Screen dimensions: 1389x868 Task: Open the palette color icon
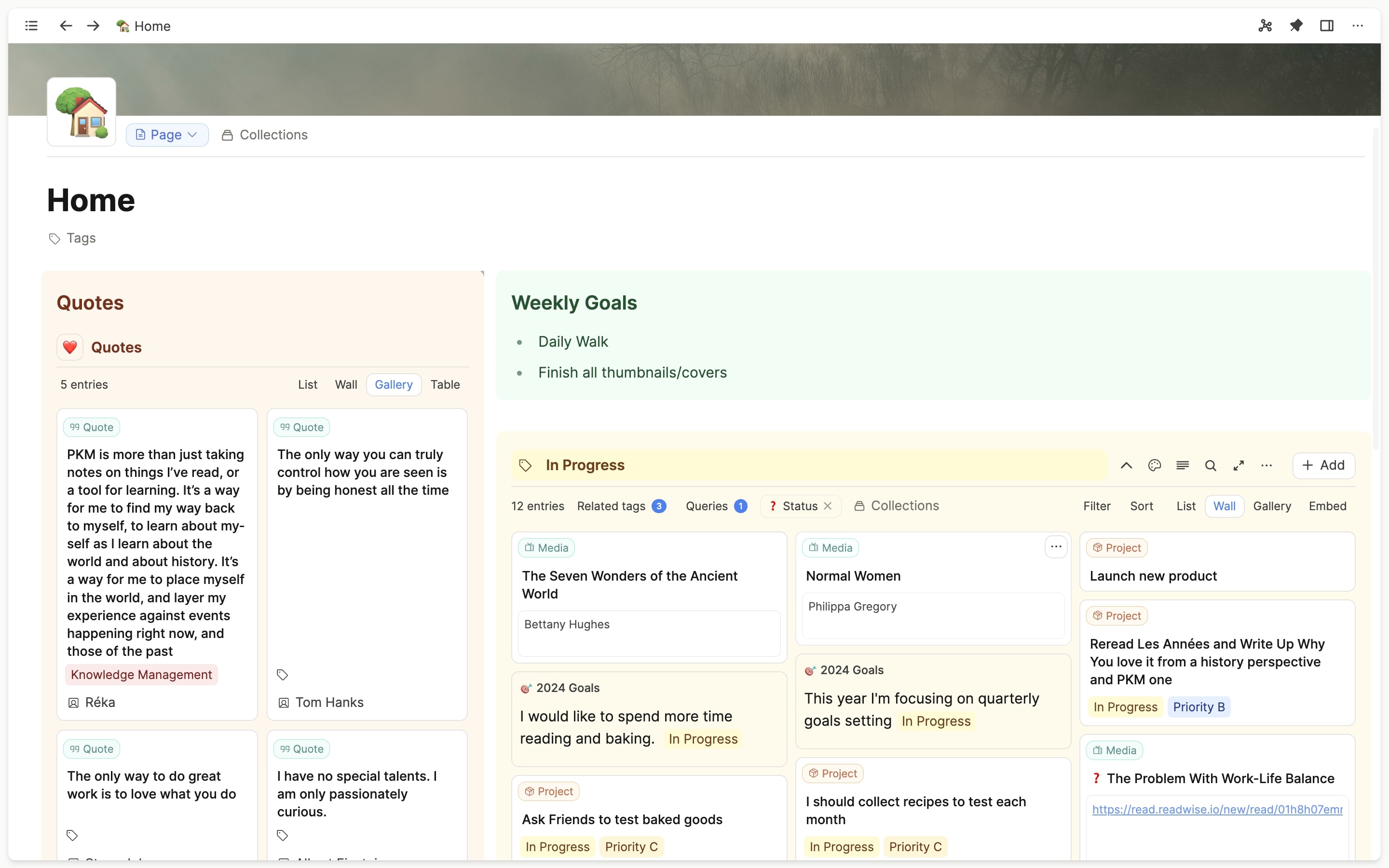pyautogui.click(x=1154, y=465)
